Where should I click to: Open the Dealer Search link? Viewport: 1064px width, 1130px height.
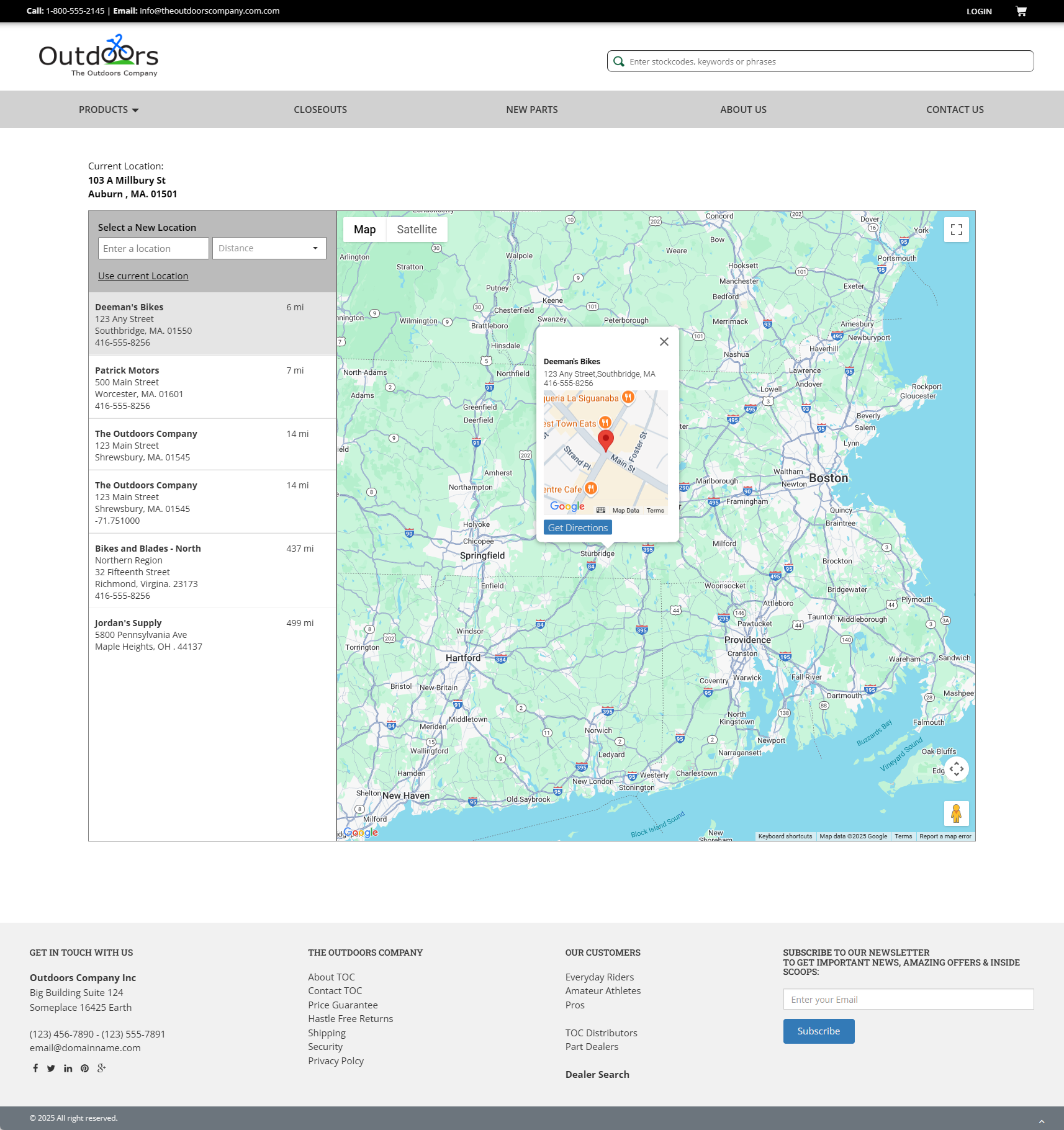click(597, 1075)
